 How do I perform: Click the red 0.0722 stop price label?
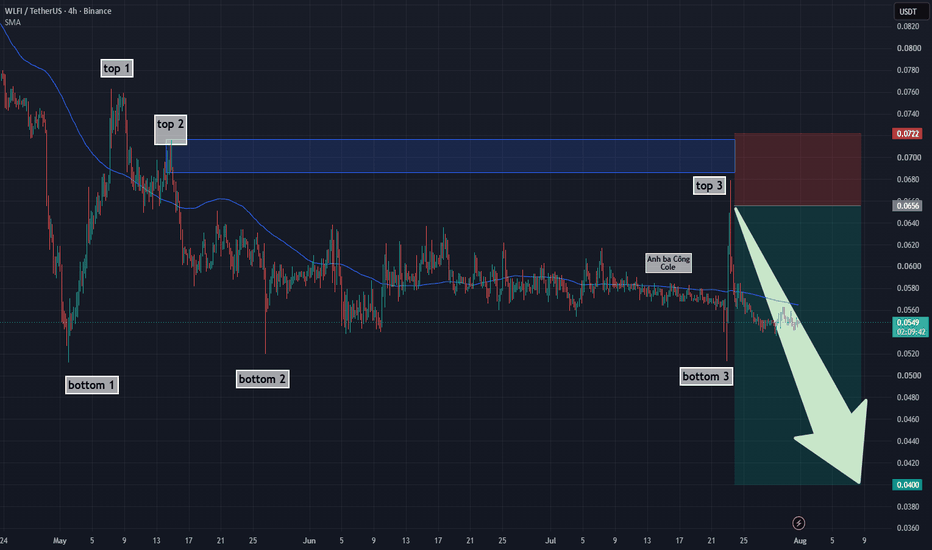click(908, 134)
